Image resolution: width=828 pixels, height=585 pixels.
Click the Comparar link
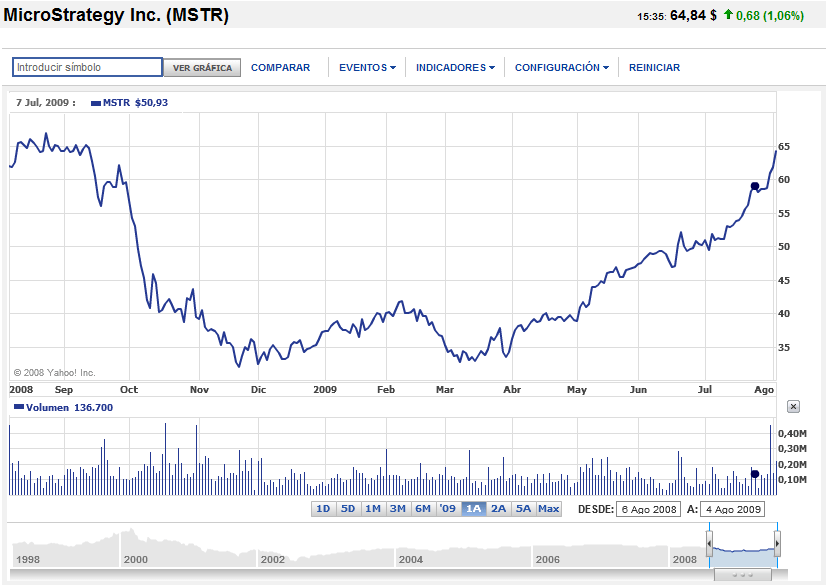[x=280, y=68]
